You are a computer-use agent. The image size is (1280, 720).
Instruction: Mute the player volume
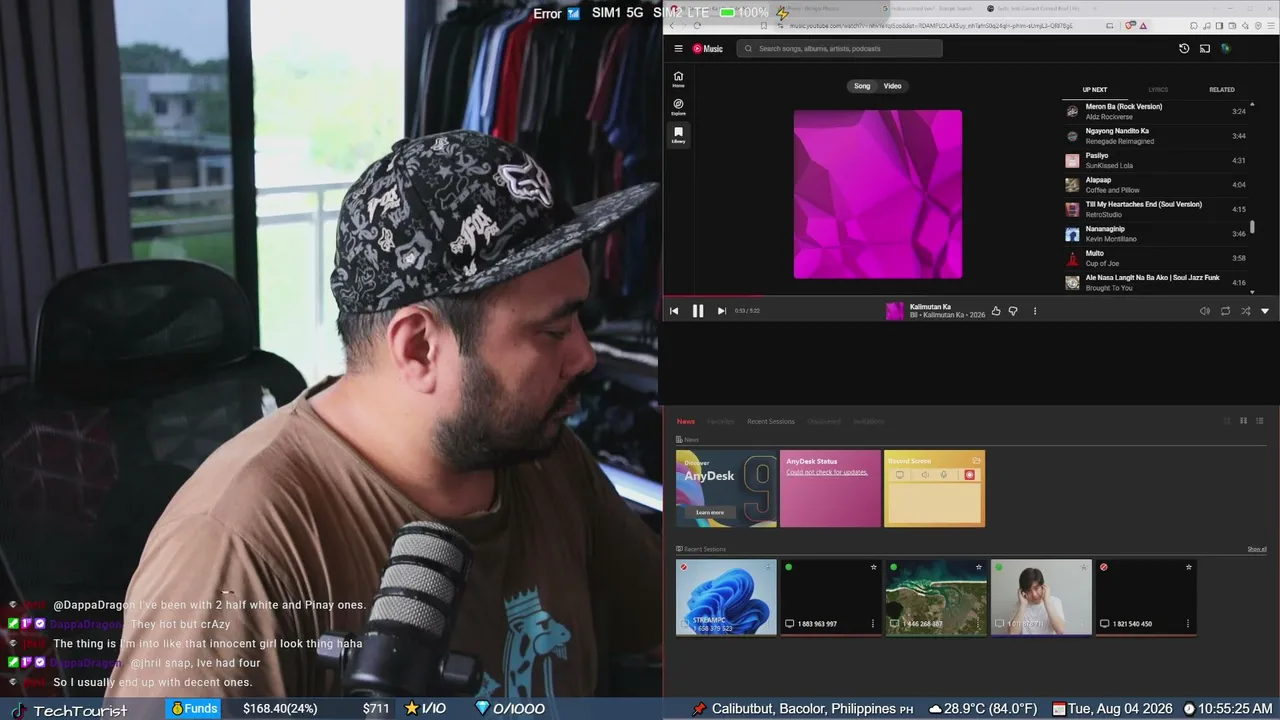1205,311
